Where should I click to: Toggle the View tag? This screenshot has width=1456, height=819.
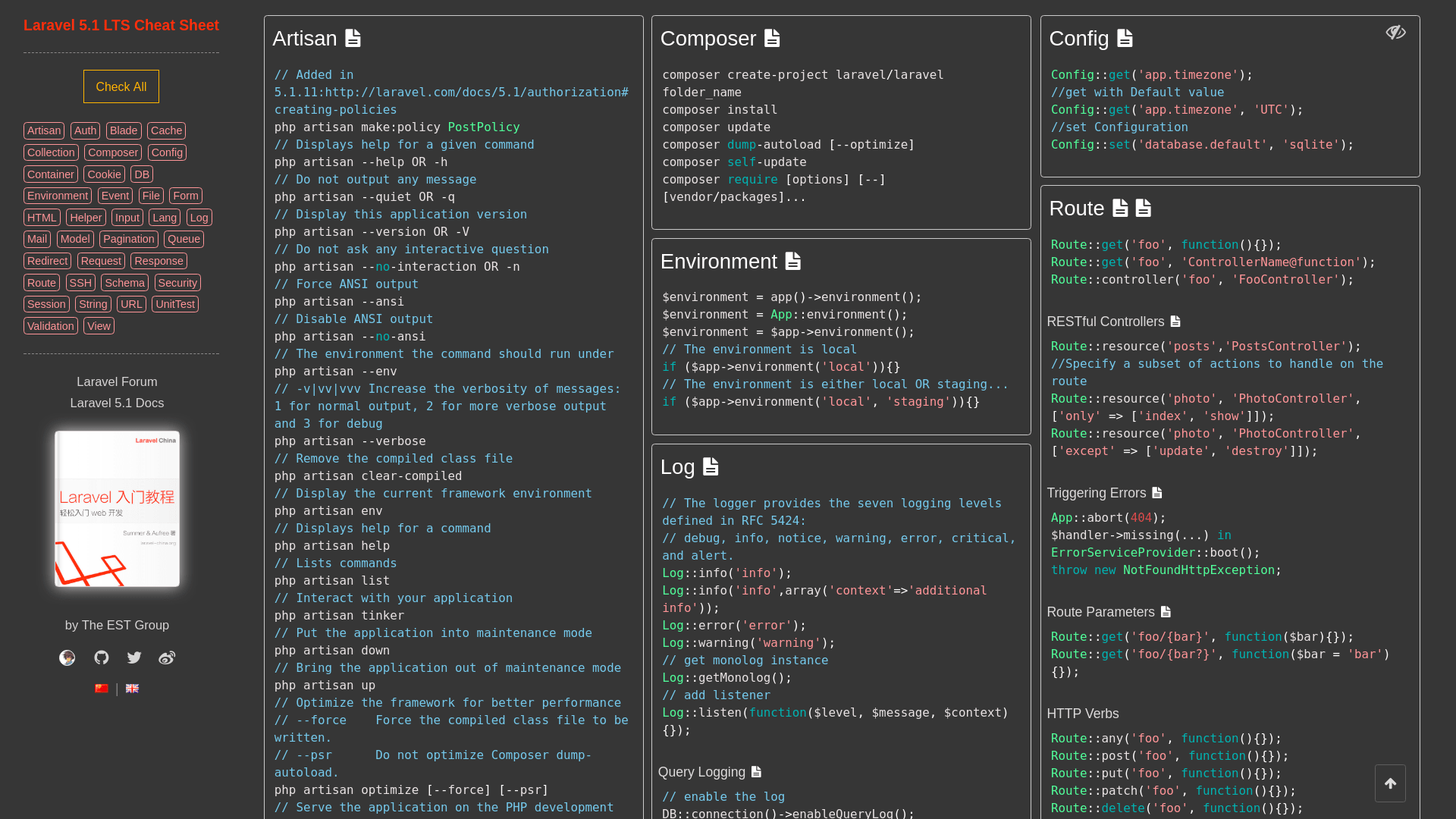tap(99, 326)
